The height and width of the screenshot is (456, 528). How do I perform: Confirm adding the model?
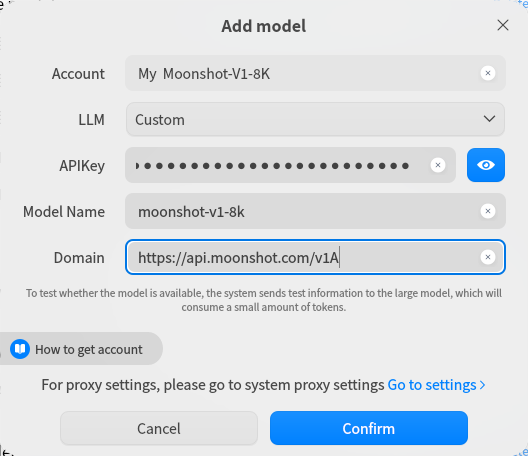pos(369,428)
